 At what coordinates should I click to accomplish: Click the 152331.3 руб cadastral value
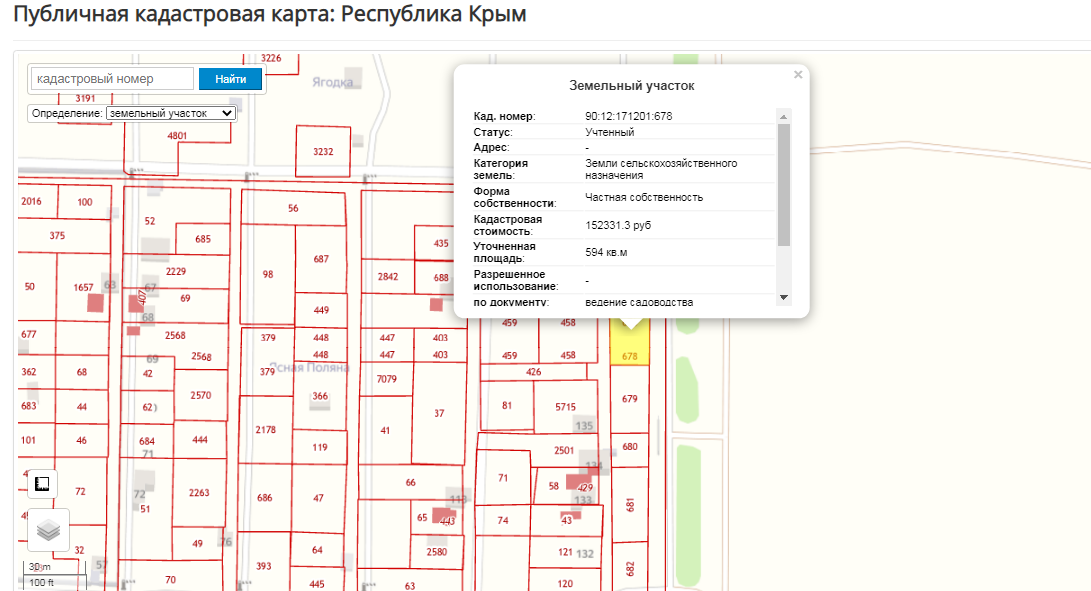(618, 226)
